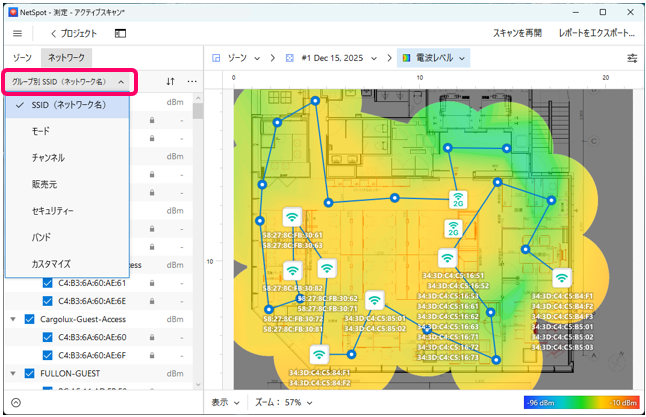Toggle checkbox for C4:B3:6A:60:AE:6F

click(48, 355)
